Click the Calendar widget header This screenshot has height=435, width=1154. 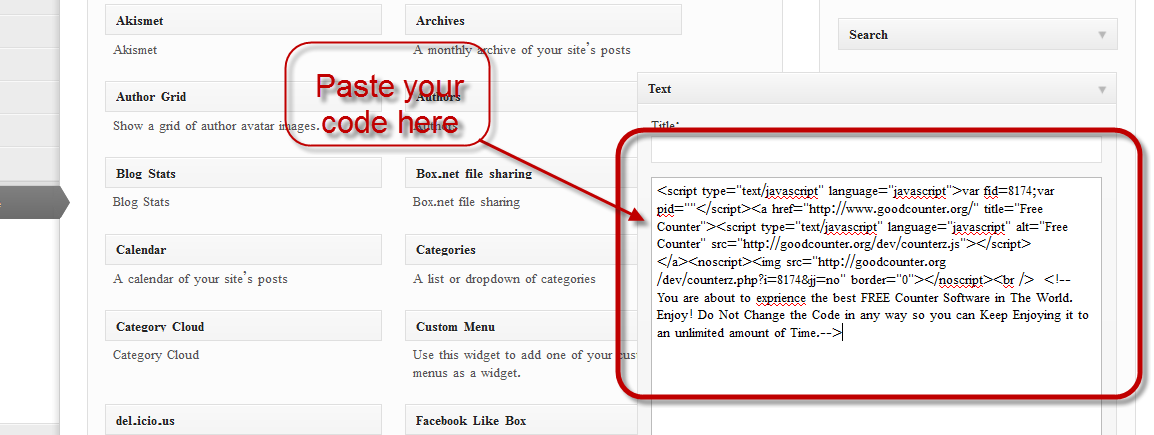[243, 250]
